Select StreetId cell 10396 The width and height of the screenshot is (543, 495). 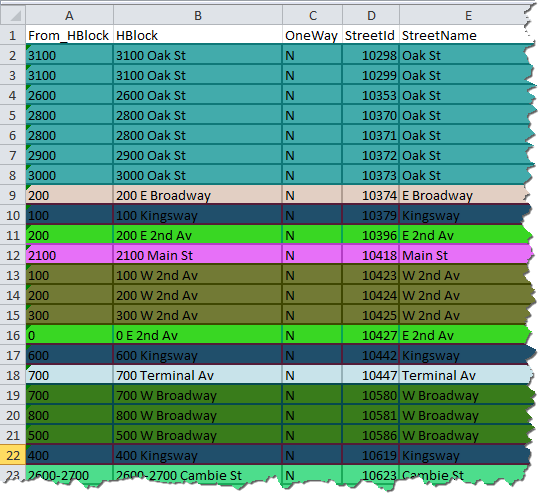coord(371,235)
